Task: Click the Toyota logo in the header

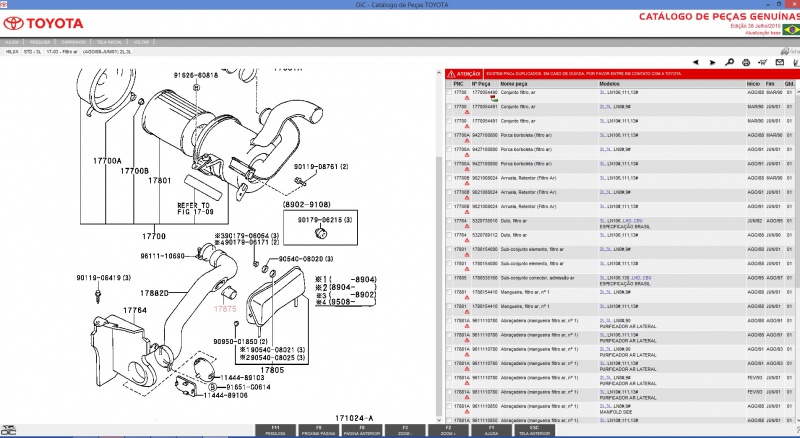Action: [x=43, y=23]
